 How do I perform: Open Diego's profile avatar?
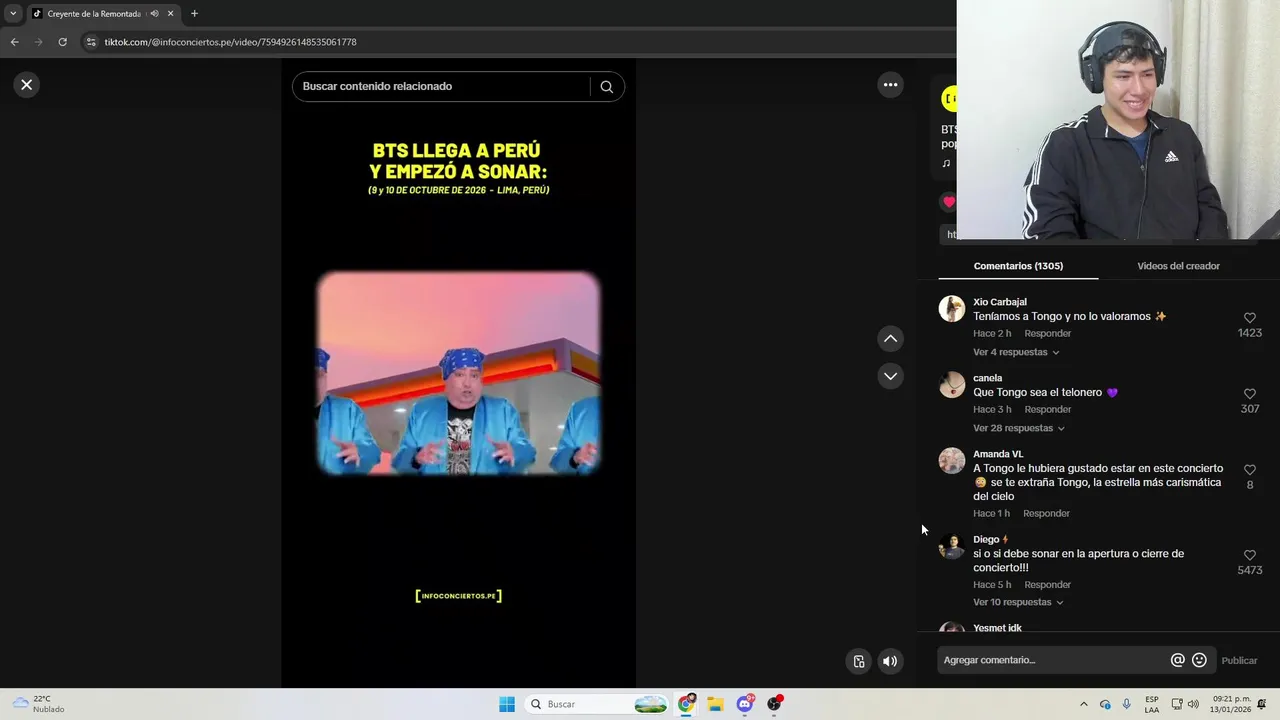click(951, 546)
